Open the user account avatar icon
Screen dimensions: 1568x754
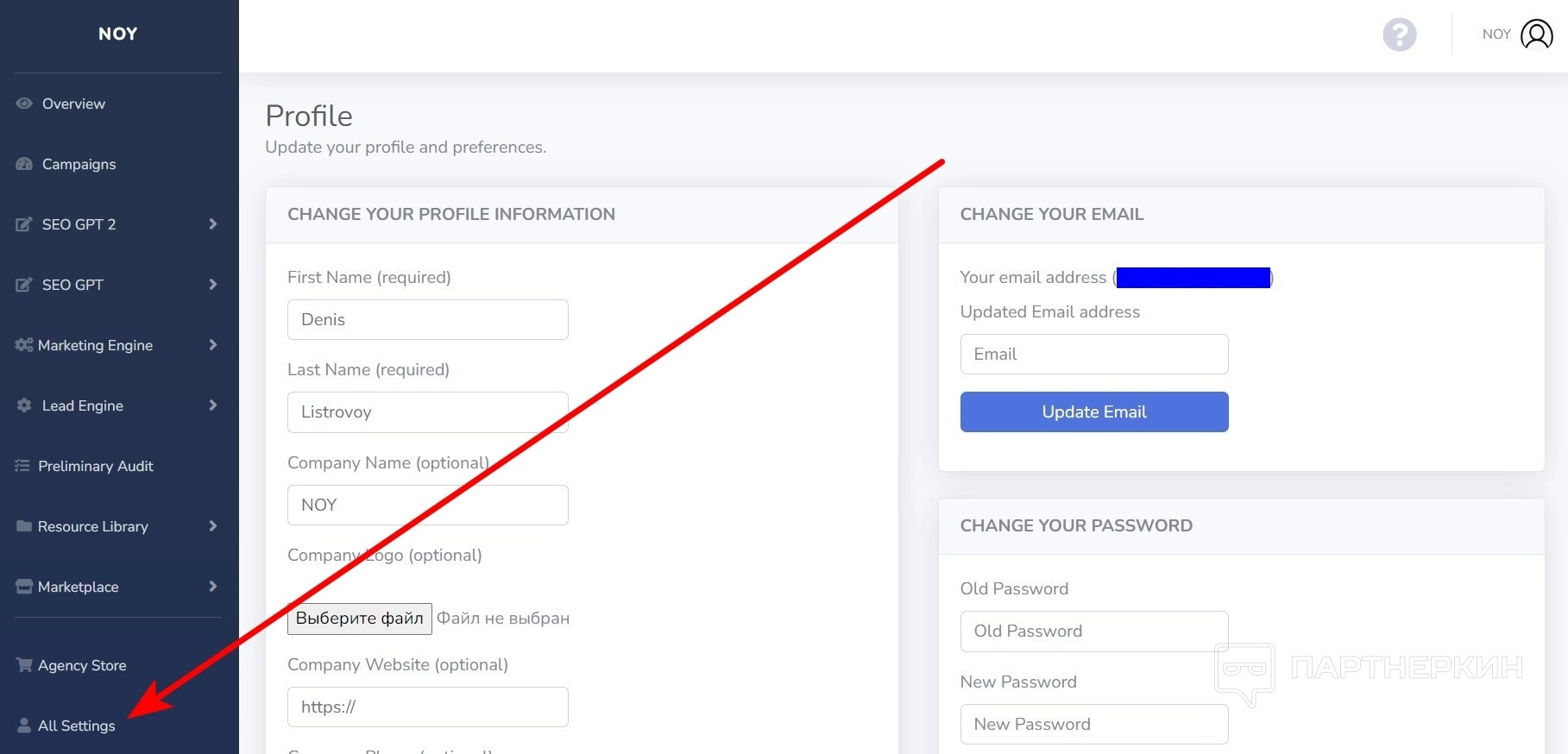[1536, 35]
